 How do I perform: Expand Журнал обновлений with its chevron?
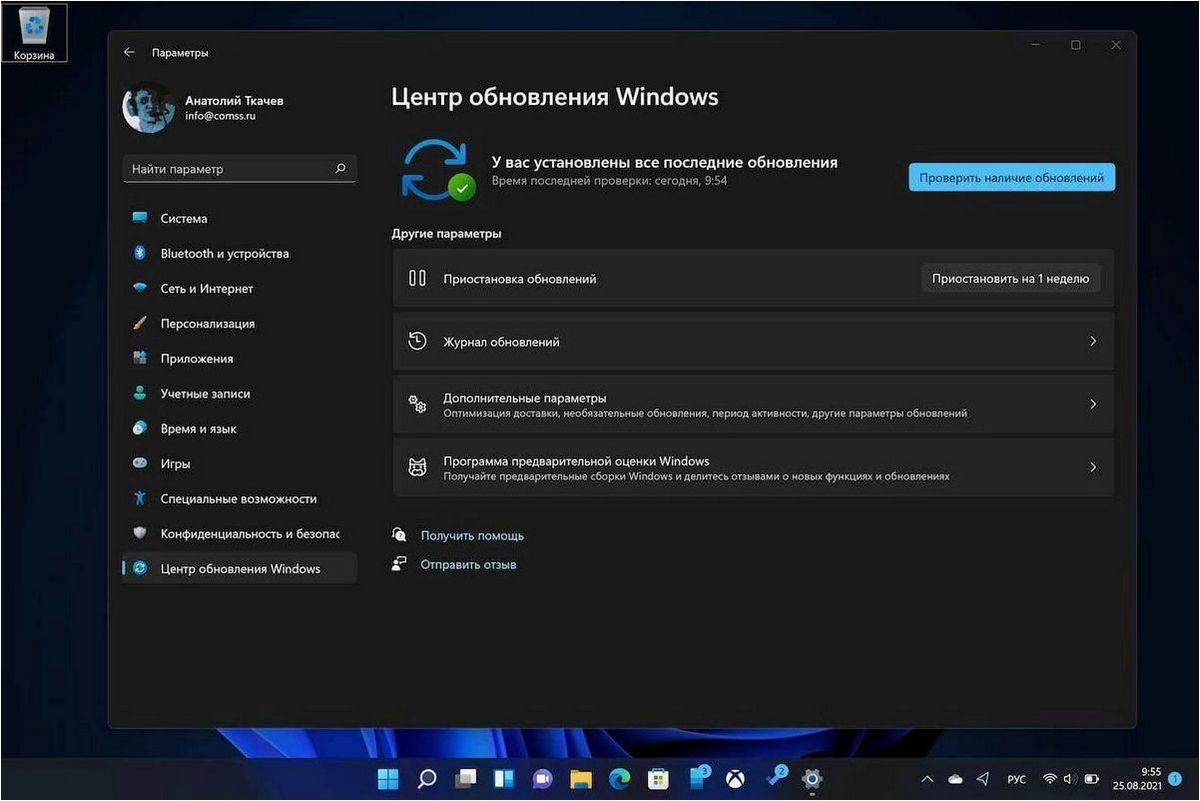[x=1093, y=341]
